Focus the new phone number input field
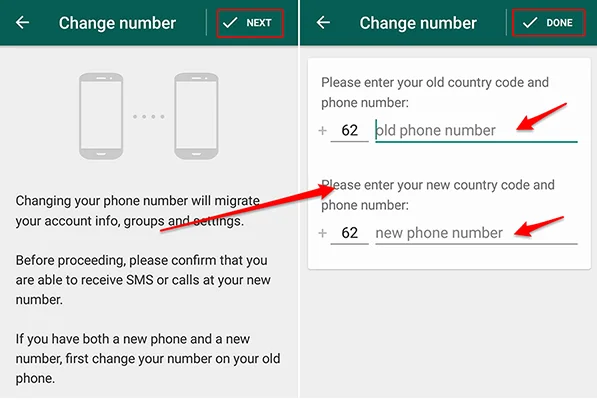The height and width of the screenshot is (401, 597). tap(476, 233)
